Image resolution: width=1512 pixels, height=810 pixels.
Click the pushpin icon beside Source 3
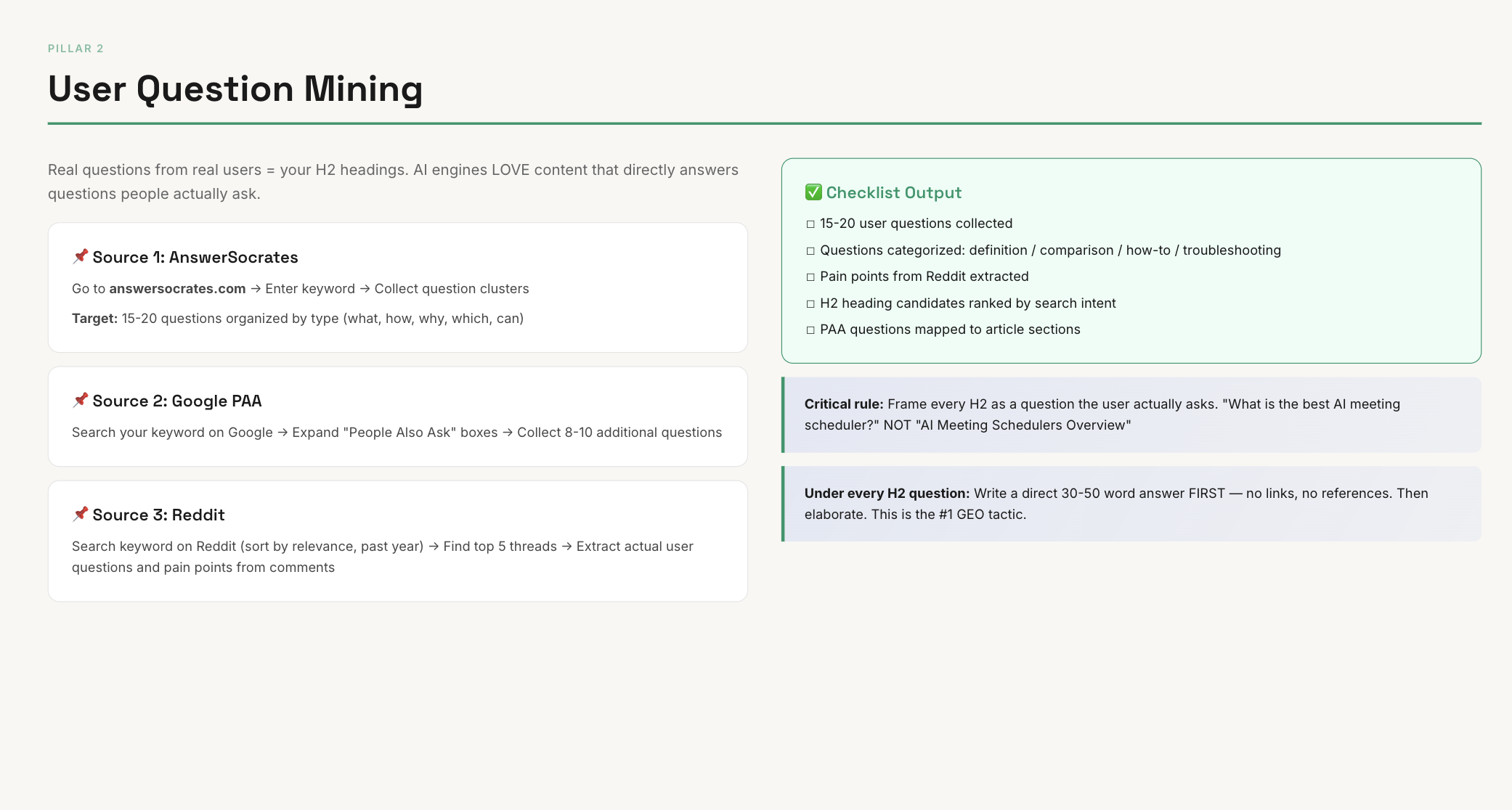[80, 514]
